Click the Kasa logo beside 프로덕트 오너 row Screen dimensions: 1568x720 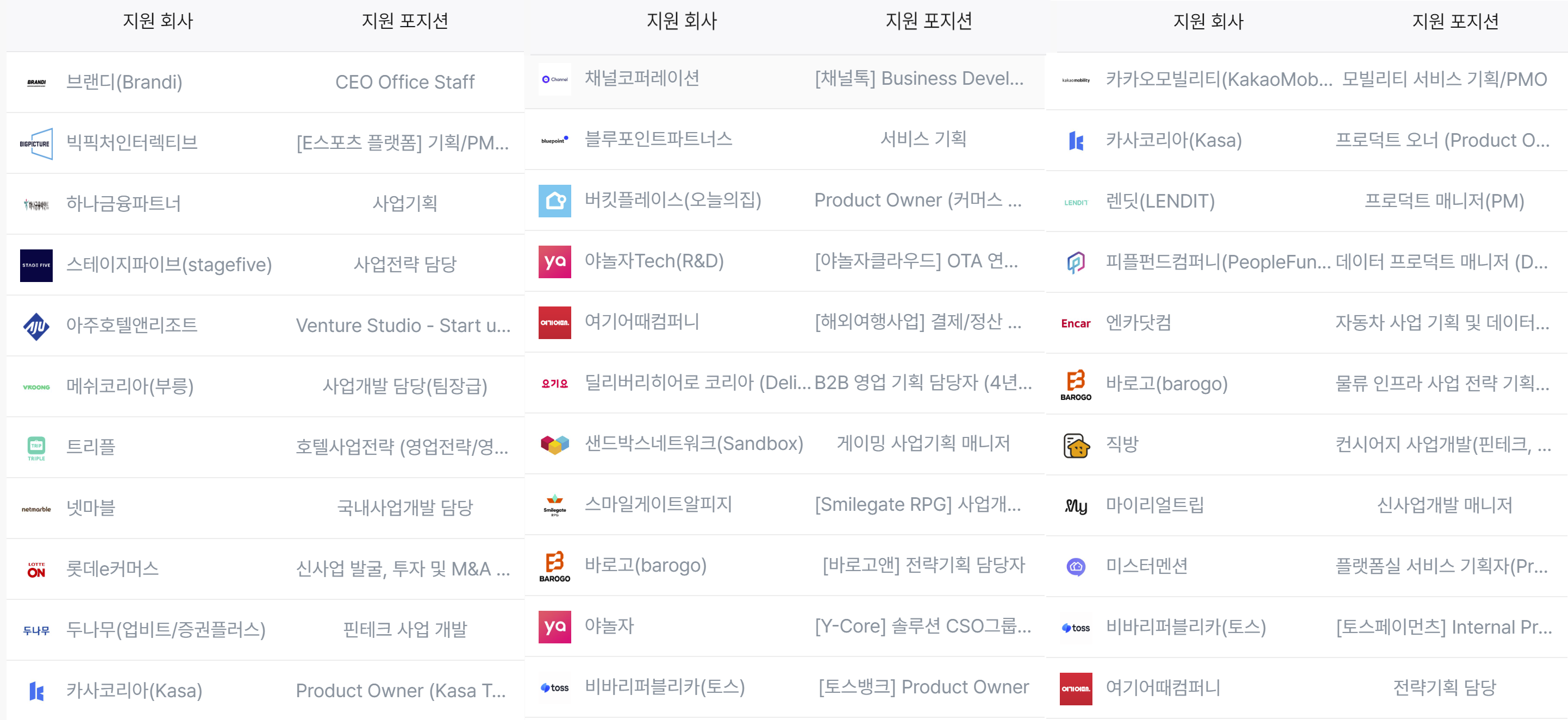[x=1076, y=141]
